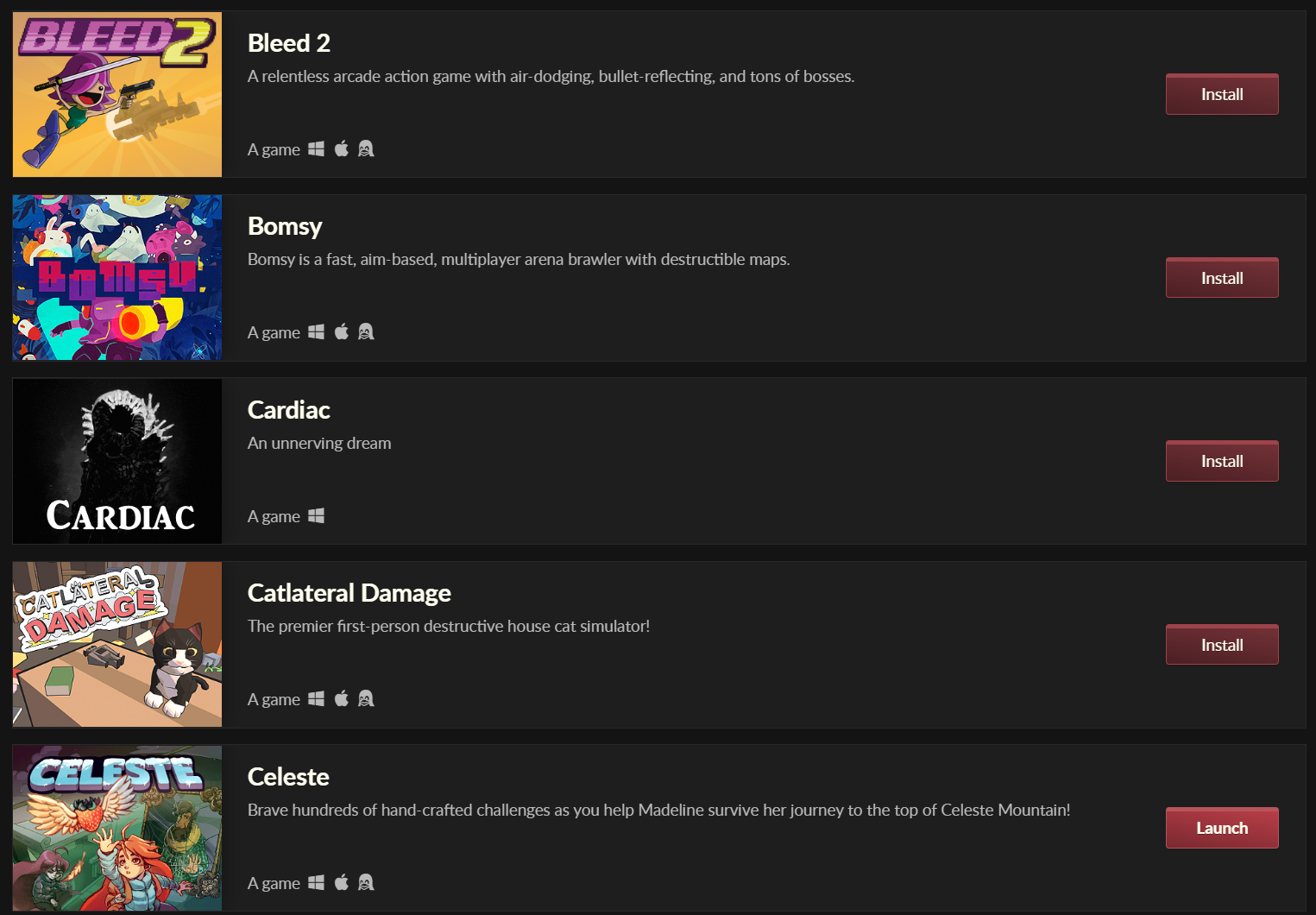The width and height of the screenshot is (1316, 915).
Task: Install the game Bleed 2
Action: (x=1222, y=94)
